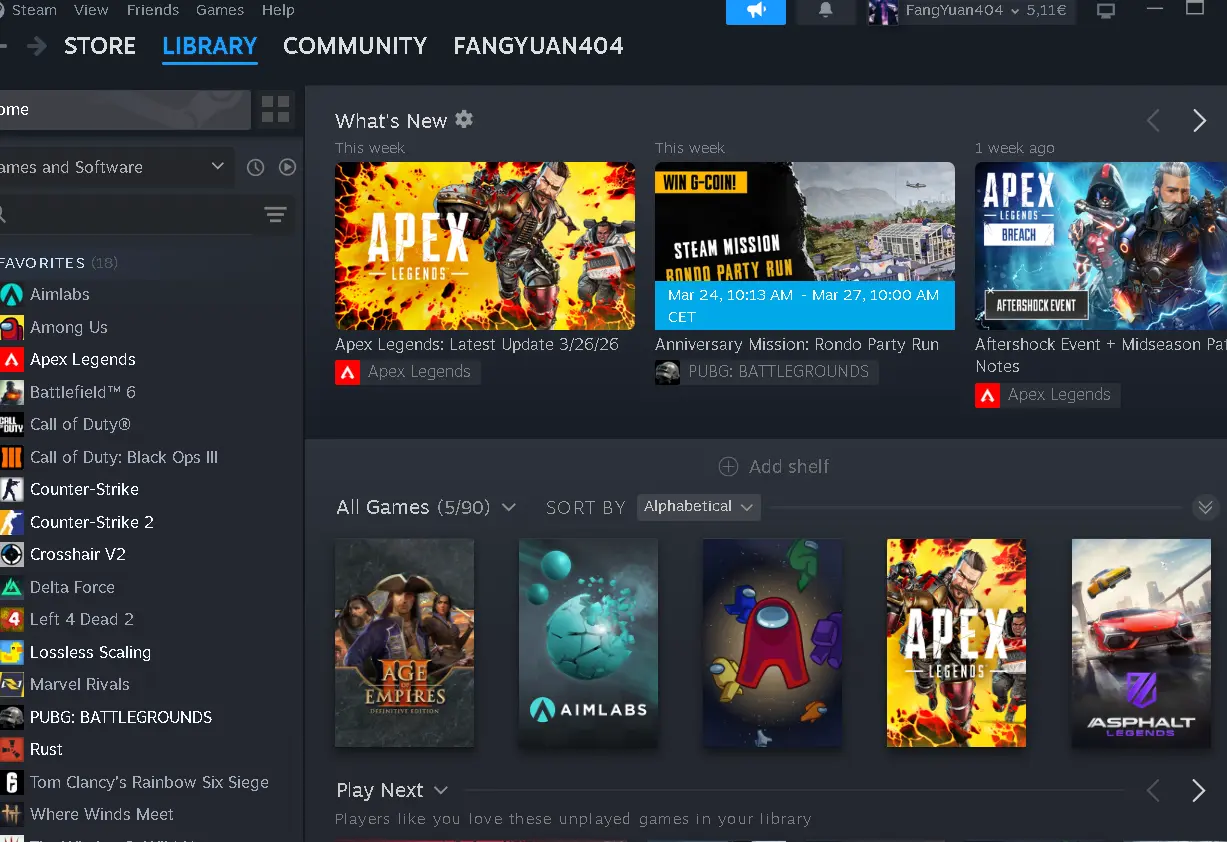
Task: Click the Counter-Strike 2 list icon
Action: pyautogui.click(x=11, y=522)
